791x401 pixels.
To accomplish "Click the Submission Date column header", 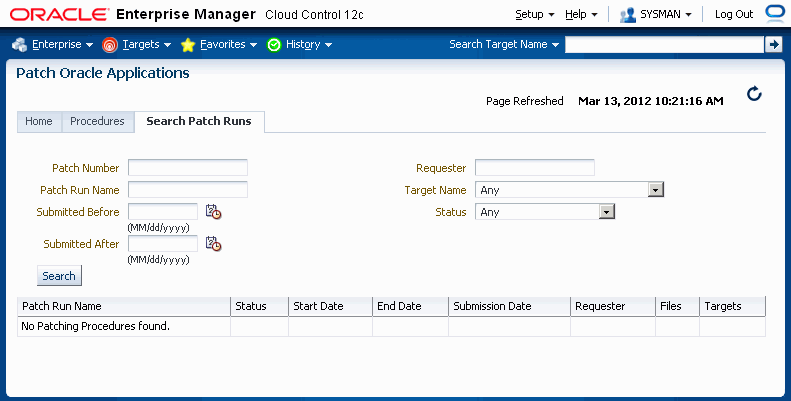I will (510, 306).
